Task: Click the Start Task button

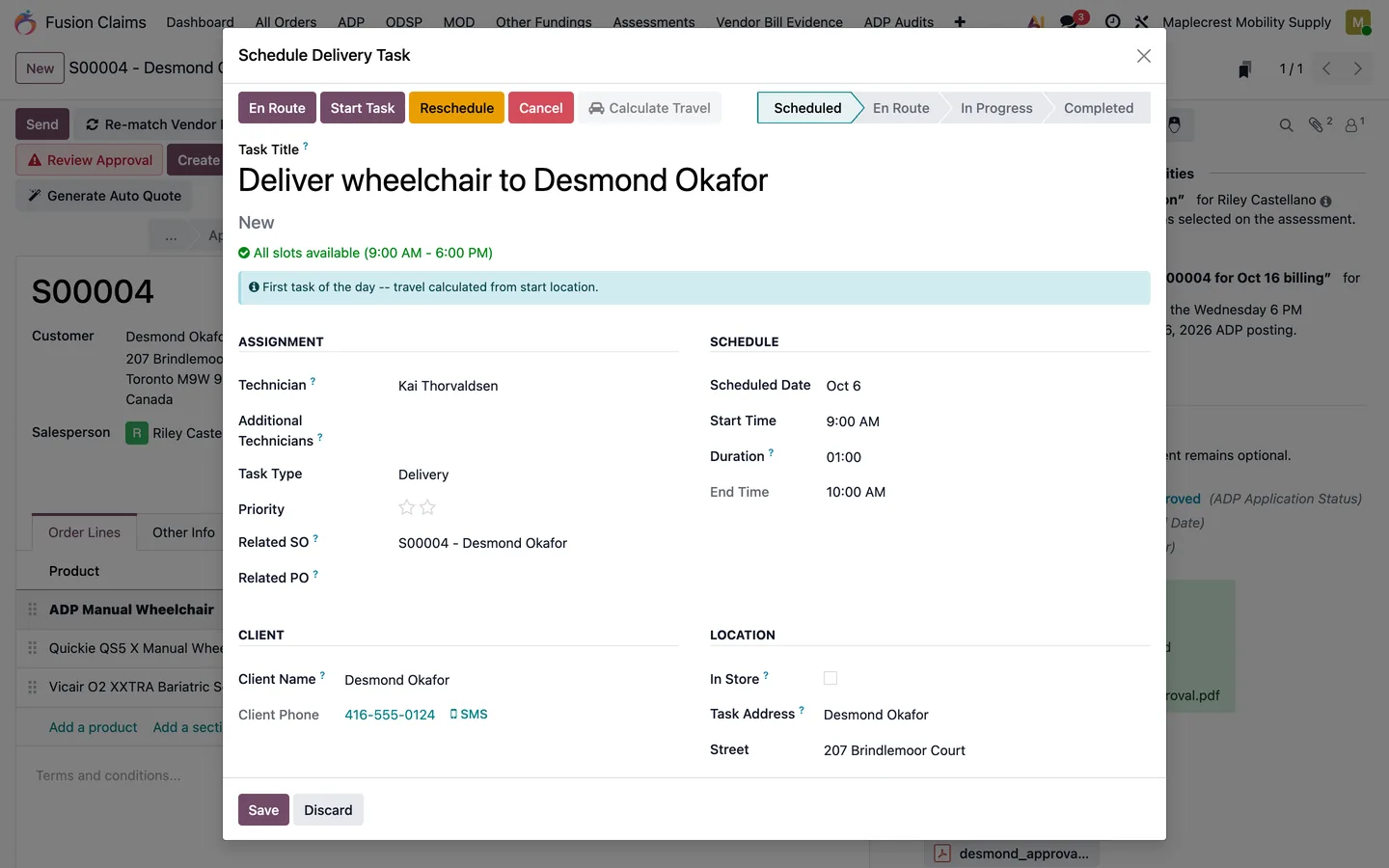Action: (363, 108)
